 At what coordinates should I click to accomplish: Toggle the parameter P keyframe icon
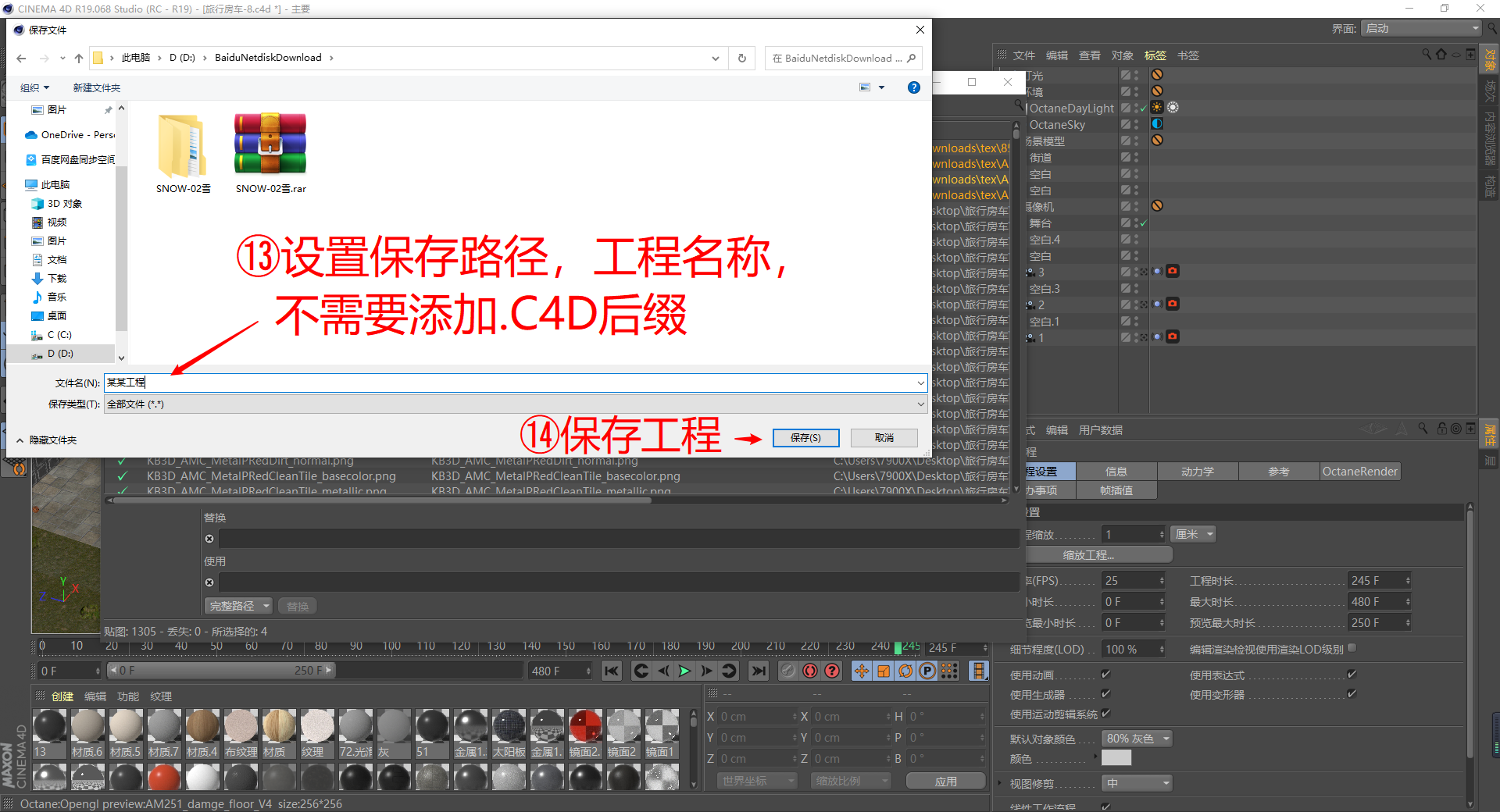pyautogui.click(x=927, y=671)
